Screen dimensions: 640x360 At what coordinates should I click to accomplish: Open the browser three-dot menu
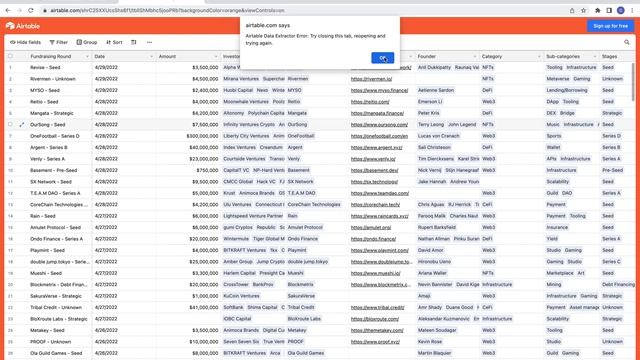tap(632, 10)
